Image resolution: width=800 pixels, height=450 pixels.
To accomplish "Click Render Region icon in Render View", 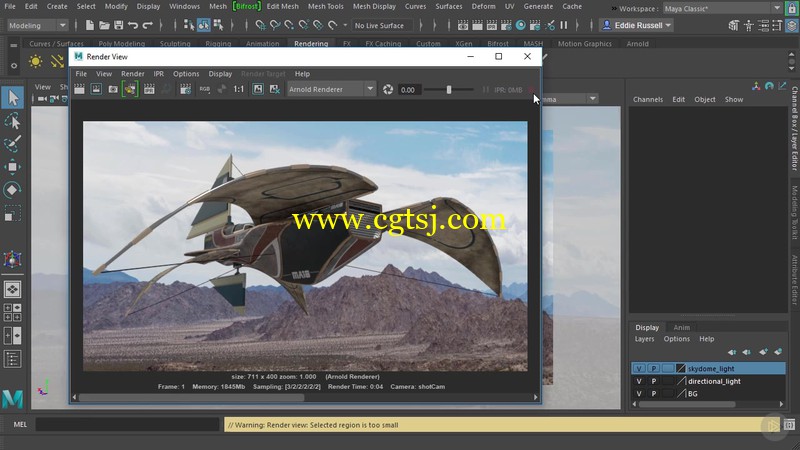I will [x=96, y=89].
